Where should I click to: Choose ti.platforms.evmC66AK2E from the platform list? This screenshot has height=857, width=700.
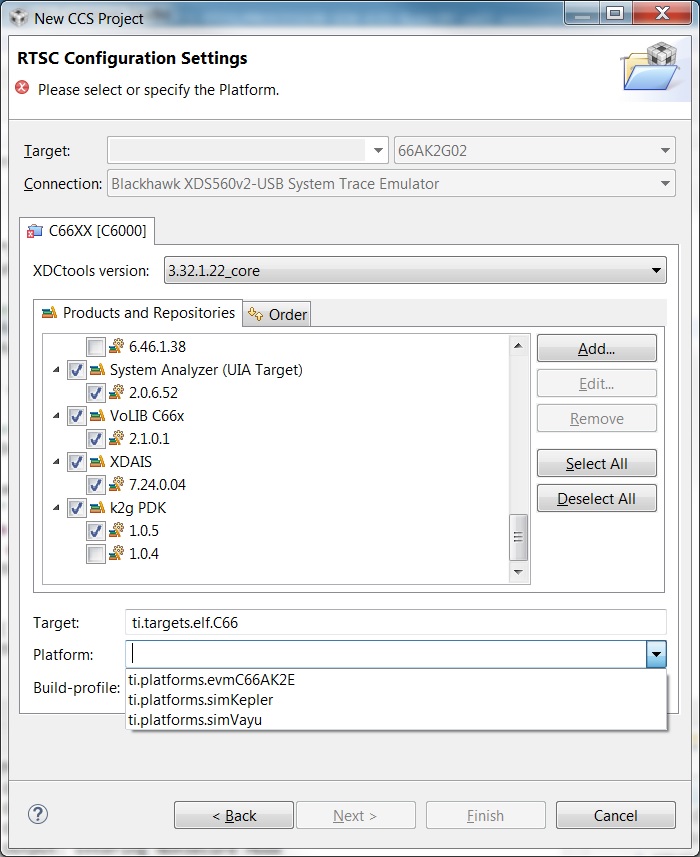211,680
